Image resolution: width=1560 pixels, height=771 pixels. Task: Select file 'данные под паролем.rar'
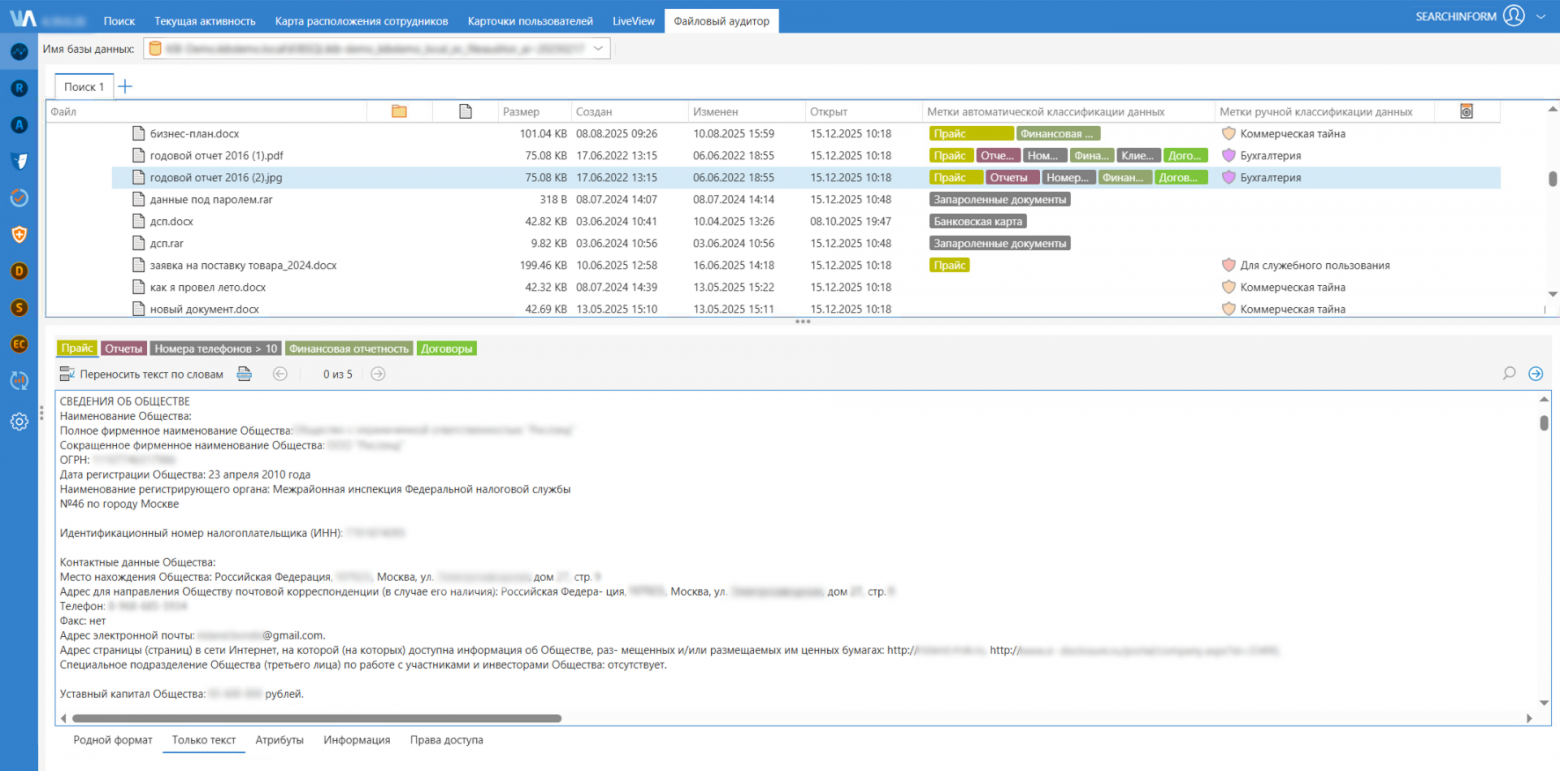point(211,200)
